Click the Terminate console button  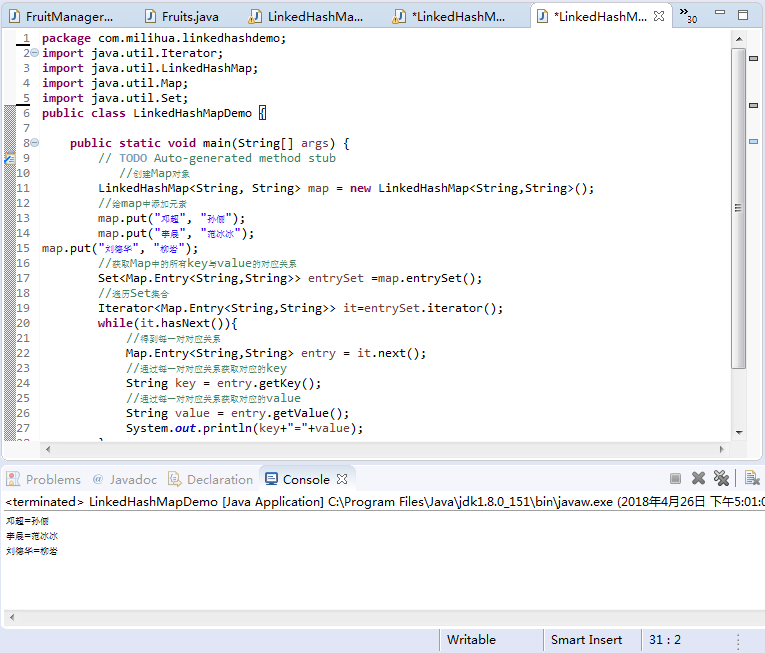click(x=675, y=478)
